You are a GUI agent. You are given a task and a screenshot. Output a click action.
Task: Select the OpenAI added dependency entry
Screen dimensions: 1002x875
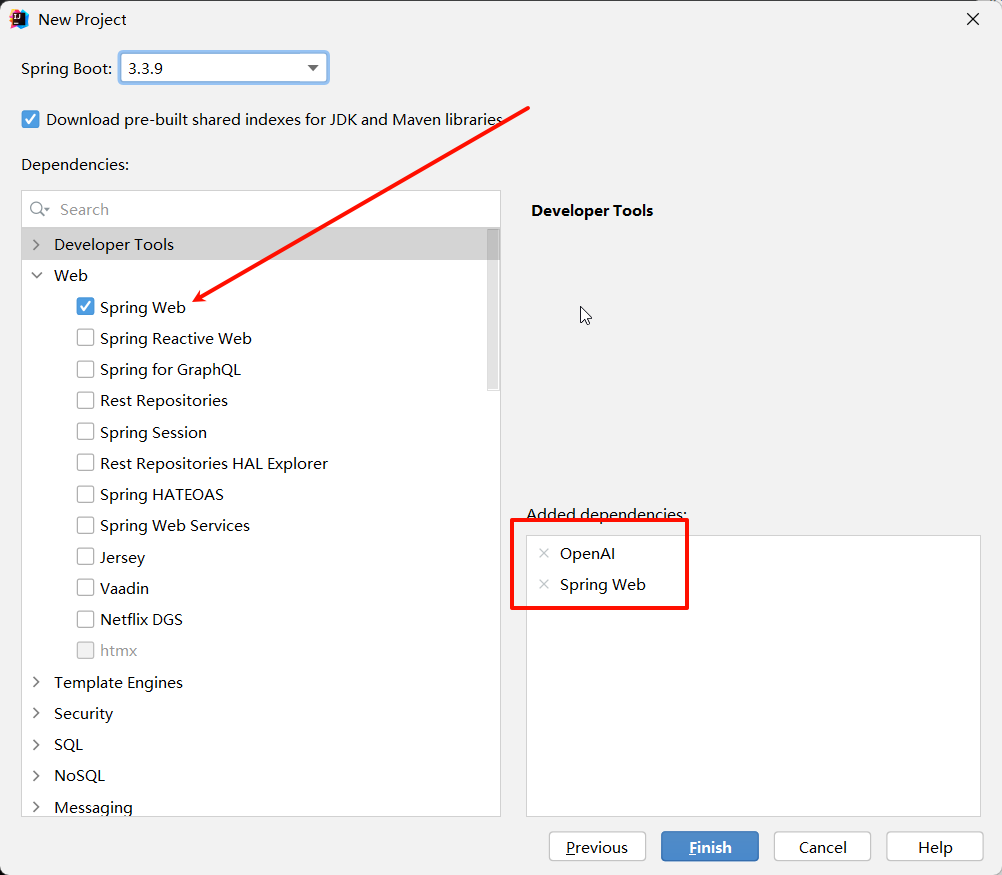pos(587,554)
